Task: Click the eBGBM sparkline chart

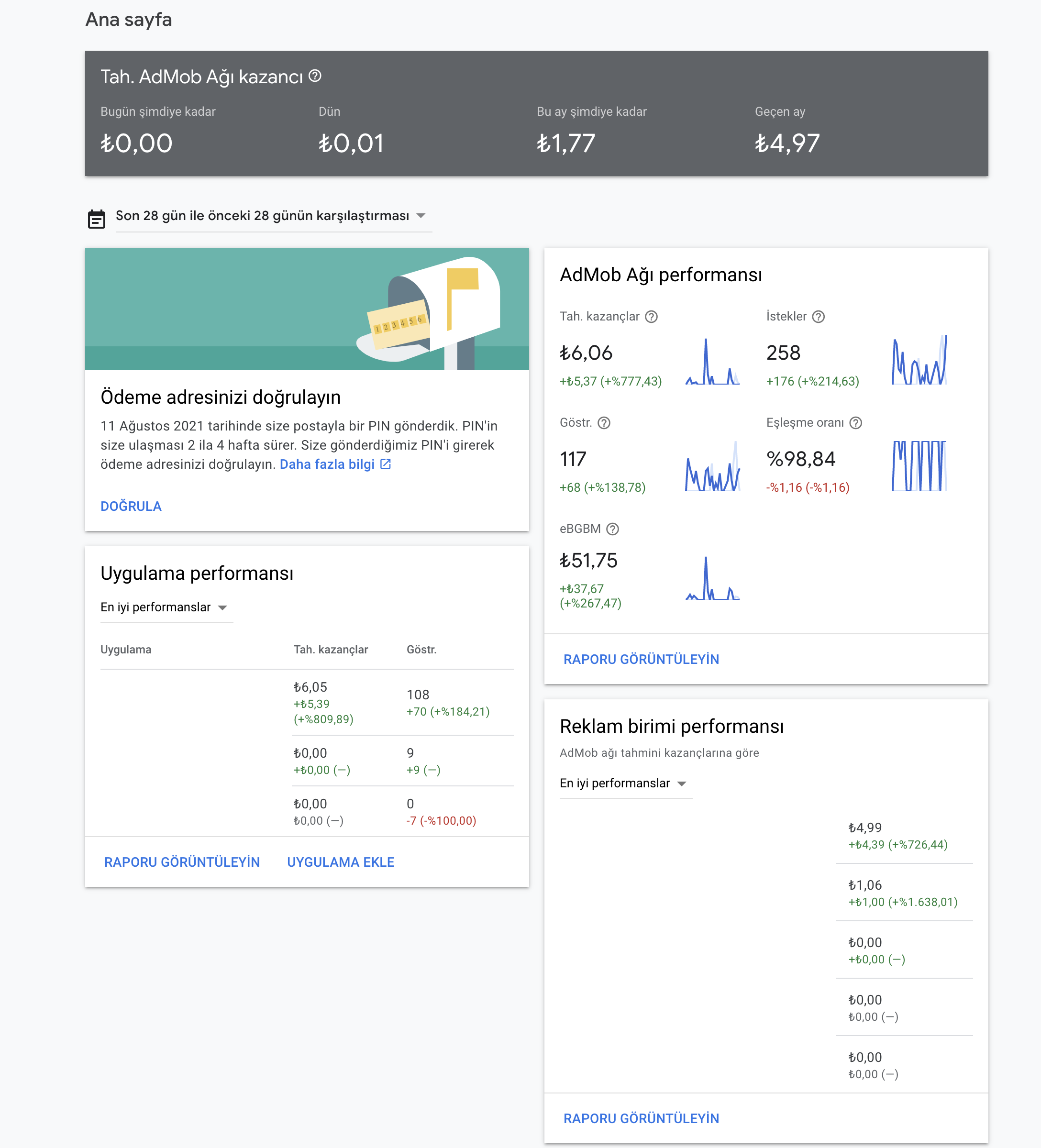Action: pos(712,578)
